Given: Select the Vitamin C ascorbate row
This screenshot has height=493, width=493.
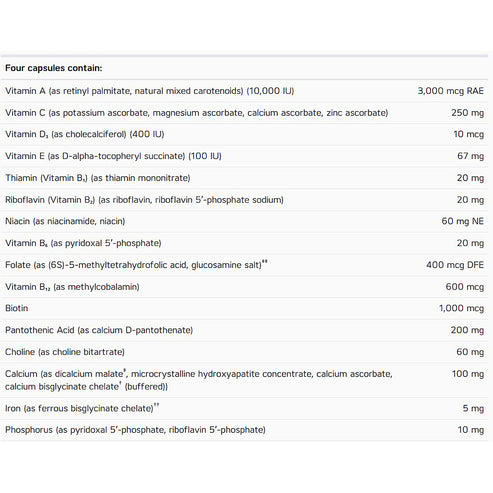Looking at the screenshot, I should [244, 113].
